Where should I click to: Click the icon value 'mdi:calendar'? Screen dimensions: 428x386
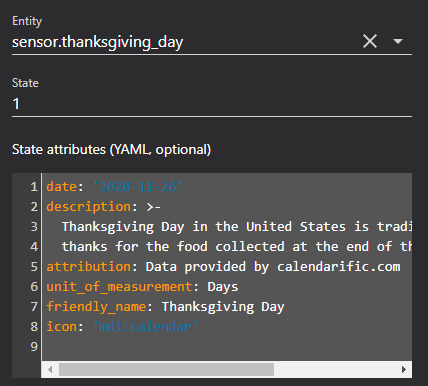(x=146, y=327)
